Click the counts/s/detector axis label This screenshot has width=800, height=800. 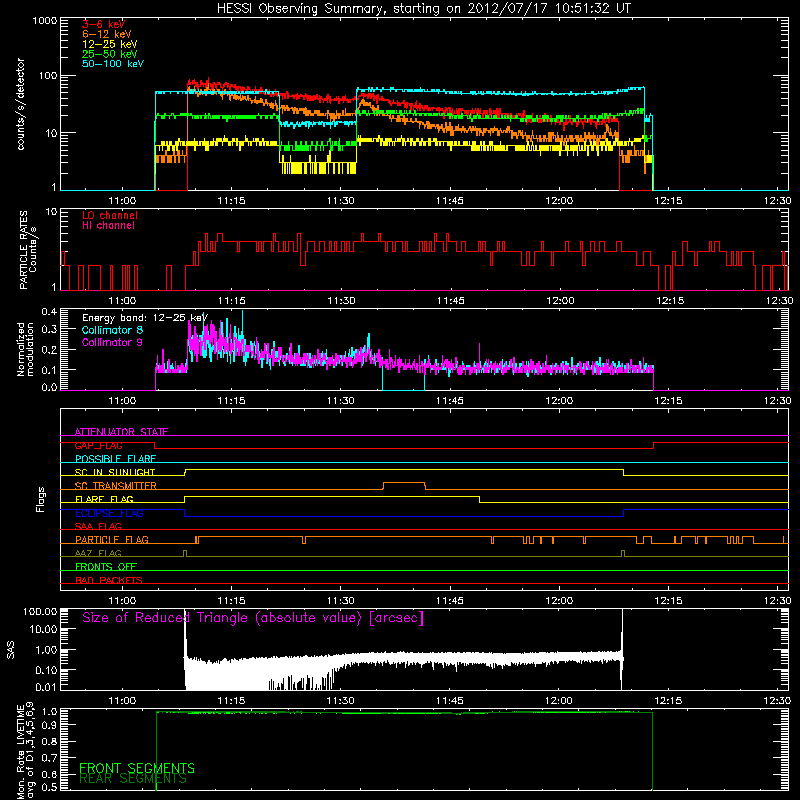[x=21, y=104]
